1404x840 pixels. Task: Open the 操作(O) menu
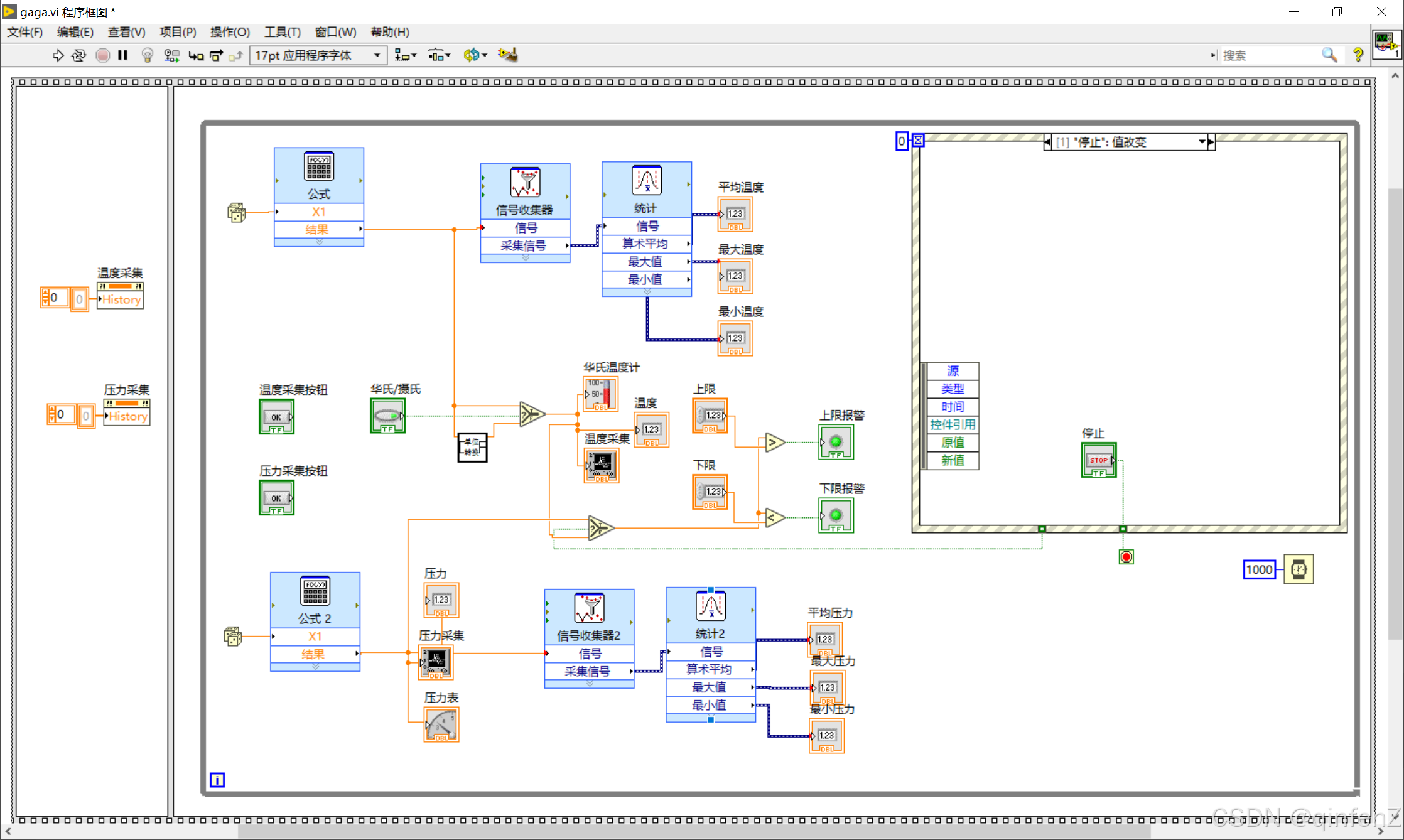point(230,32)
